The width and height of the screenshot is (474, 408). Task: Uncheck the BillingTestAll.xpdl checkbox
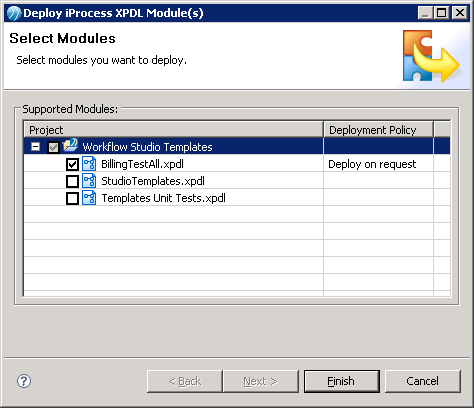point(72,164)
